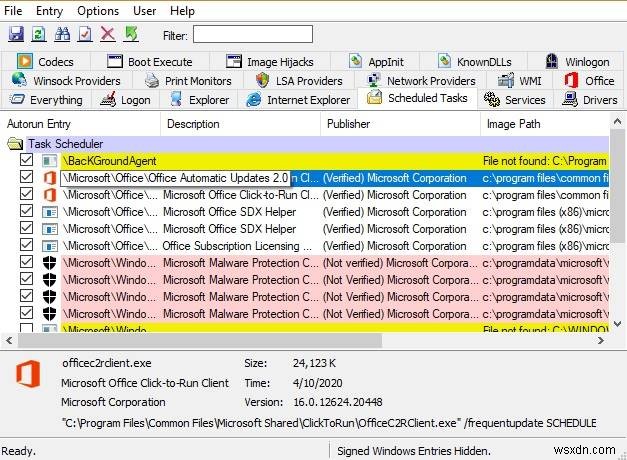This screenshot has width=627, height=460.
Task: Select 'File not found: C:\Program' image path text
Action: (x=545, y=161)
